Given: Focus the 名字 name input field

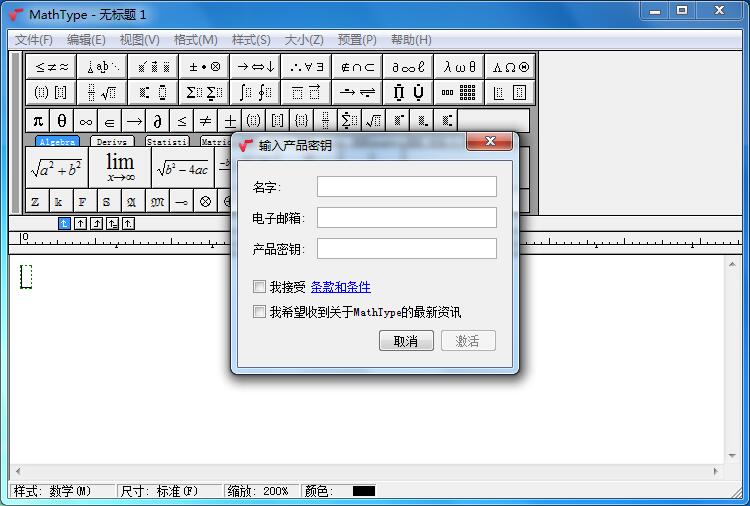Looking at the screenshot, I should (x=407, y=187).
